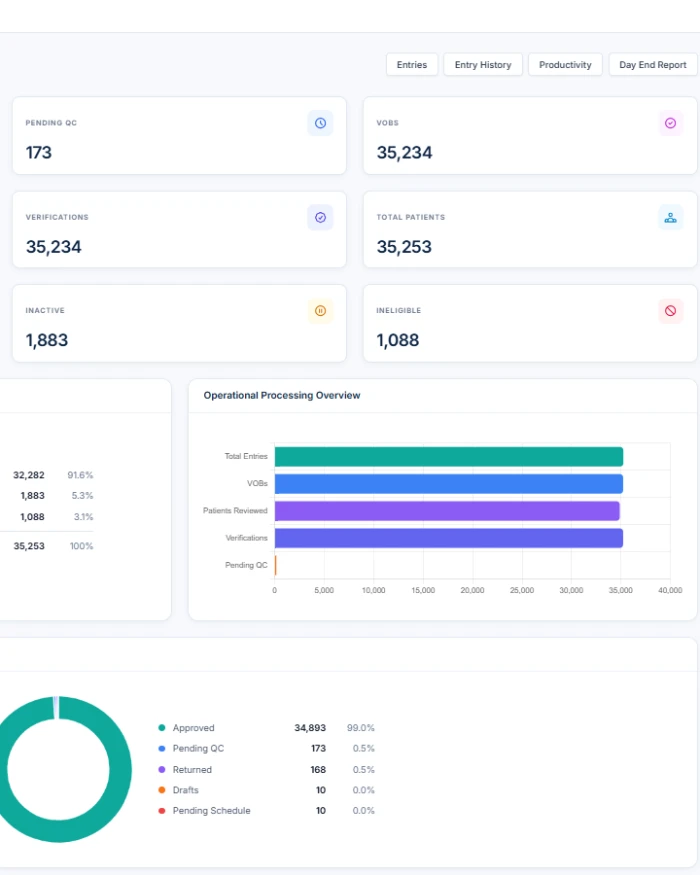Open the Entries tab
This screenshot has height=875, width=700.
(x=411, y=65)
